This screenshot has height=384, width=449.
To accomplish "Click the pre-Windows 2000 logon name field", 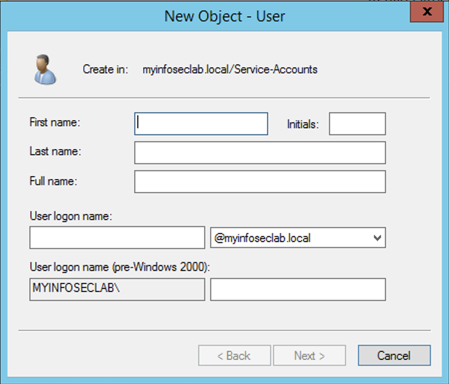I will tap(298, 289).
